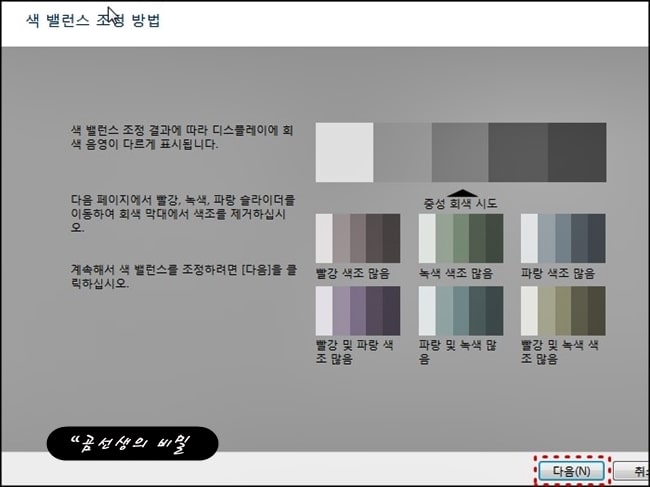Select the 파랑 색조 많음 sample swatch

coord(563,238)
